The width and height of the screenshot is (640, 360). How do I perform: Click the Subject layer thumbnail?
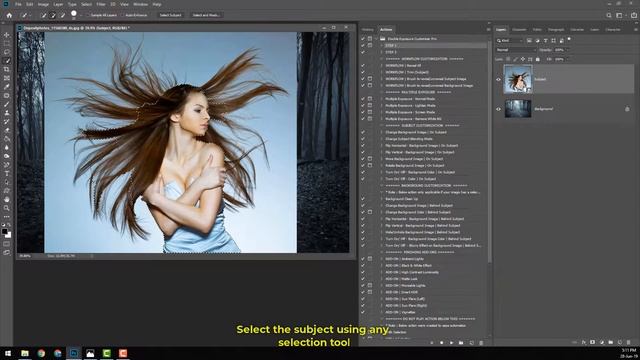pos(518,79)
